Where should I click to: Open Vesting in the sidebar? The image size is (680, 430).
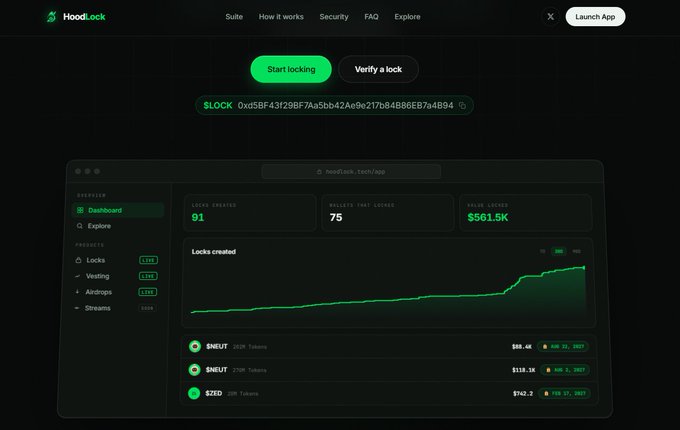coord(98,276)
